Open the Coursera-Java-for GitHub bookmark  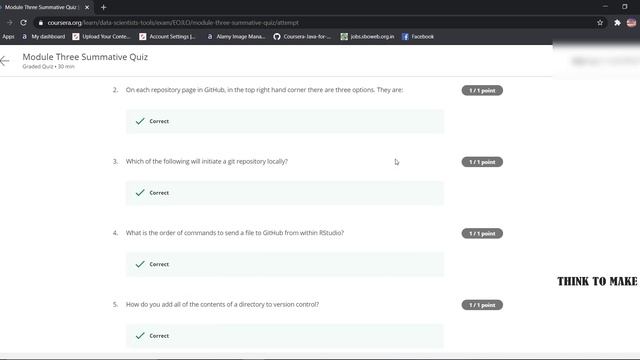pyautogui.click(x=302, y=37)
